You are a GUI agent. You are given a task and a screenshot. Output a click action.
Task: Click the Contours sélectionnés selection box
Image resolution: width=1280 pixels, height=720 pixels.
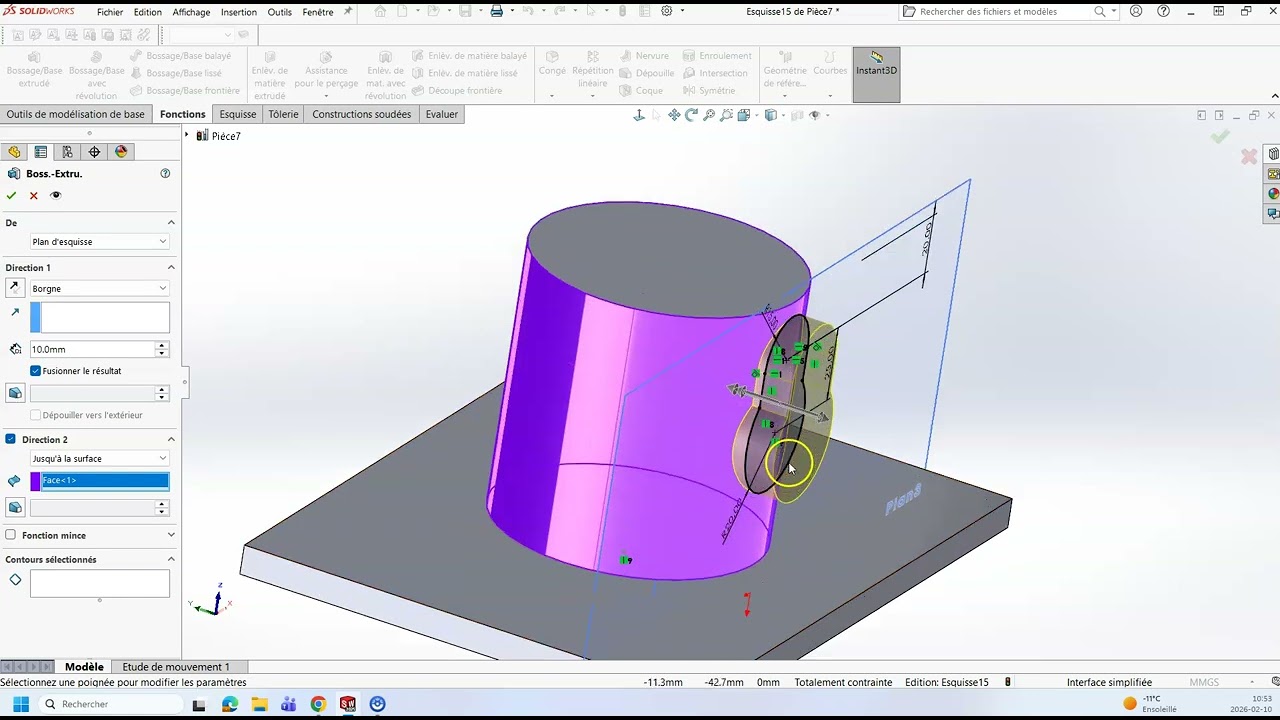[x=99, y=583]
